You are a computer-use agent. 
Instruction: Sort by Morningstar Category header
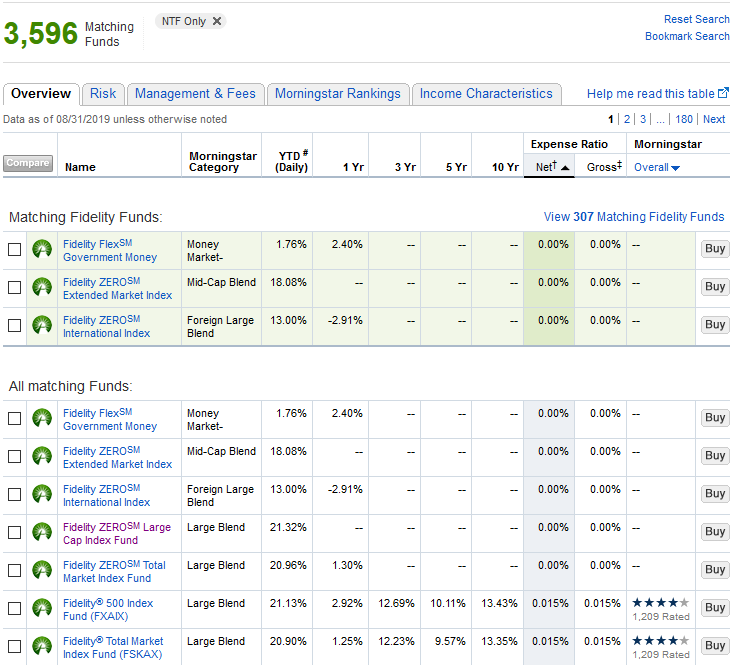(223, 161)
